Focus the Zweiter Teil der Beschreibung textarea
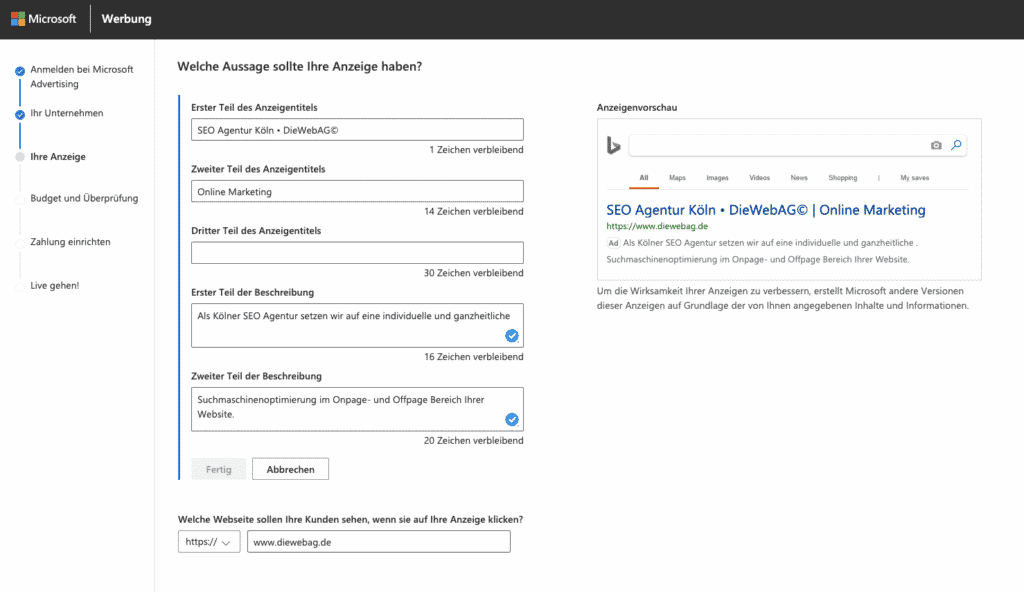 point(357,409)
